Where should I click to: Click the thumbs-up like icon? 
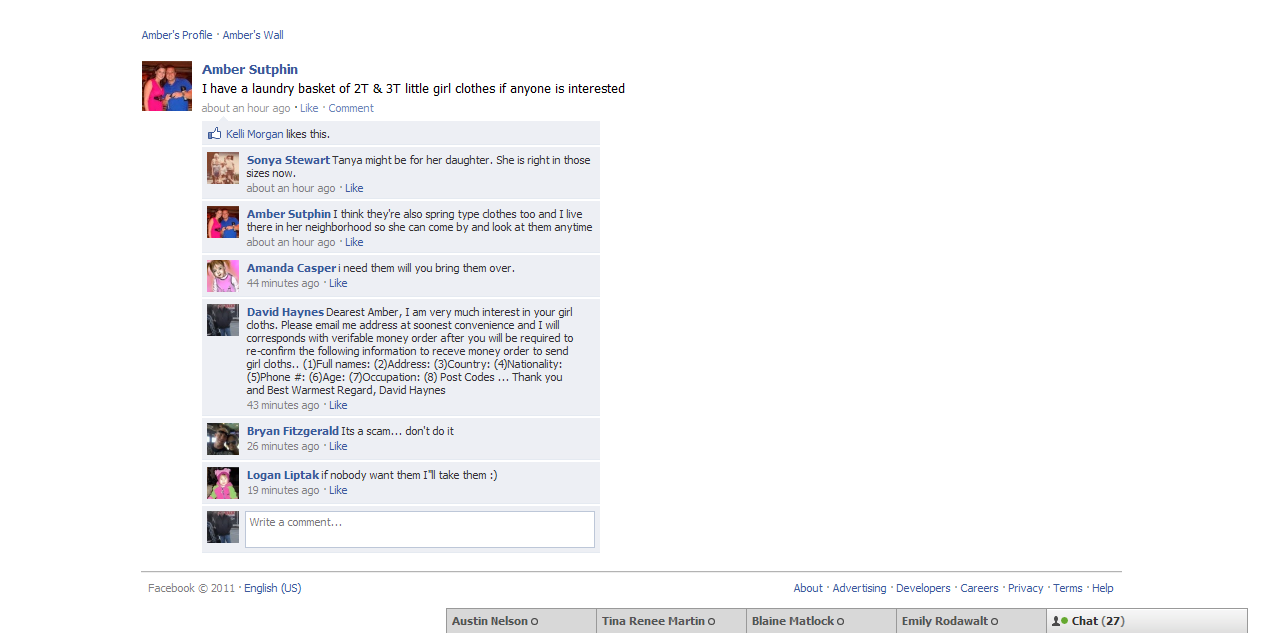[214, 134]
